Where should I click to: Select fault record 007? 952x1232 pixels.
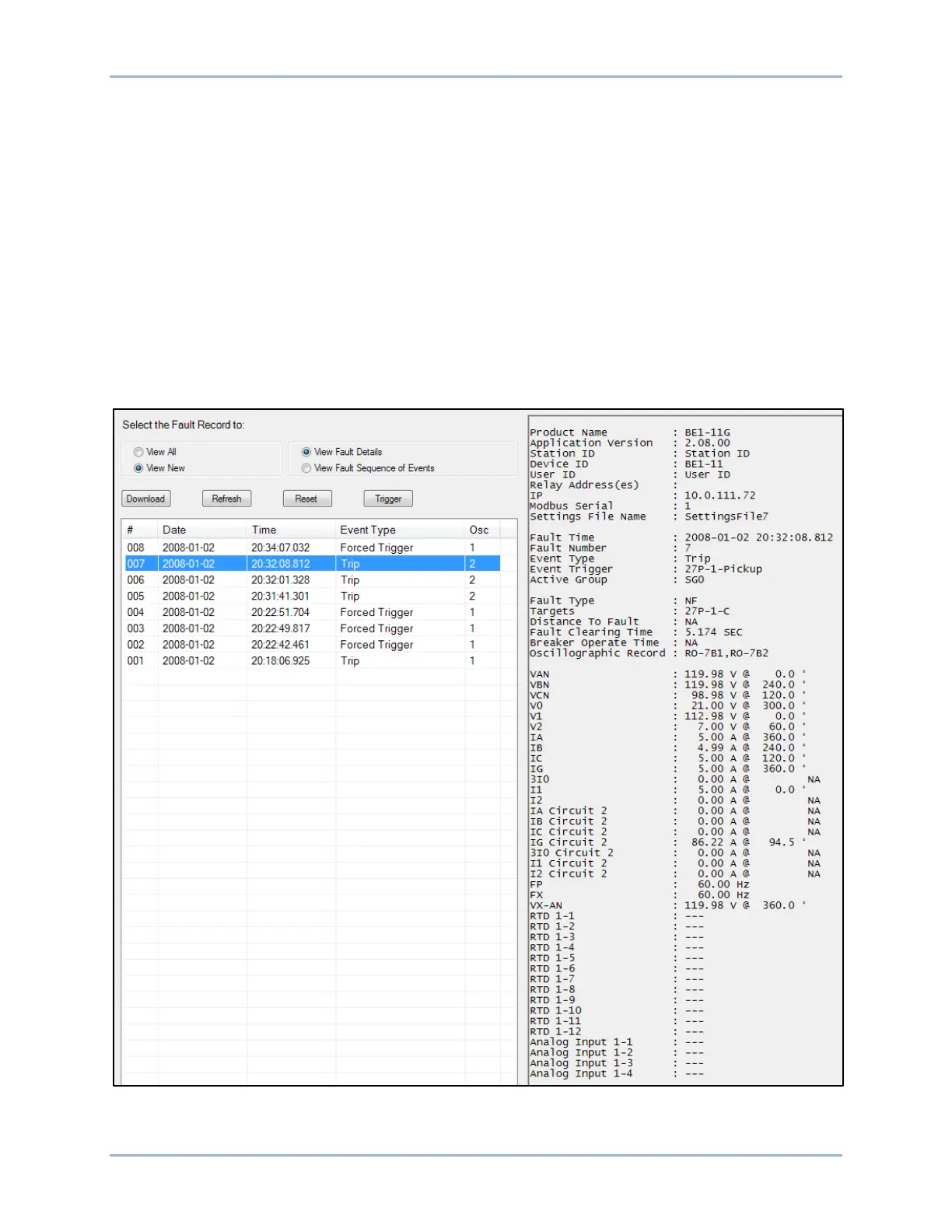click(312, 564)
